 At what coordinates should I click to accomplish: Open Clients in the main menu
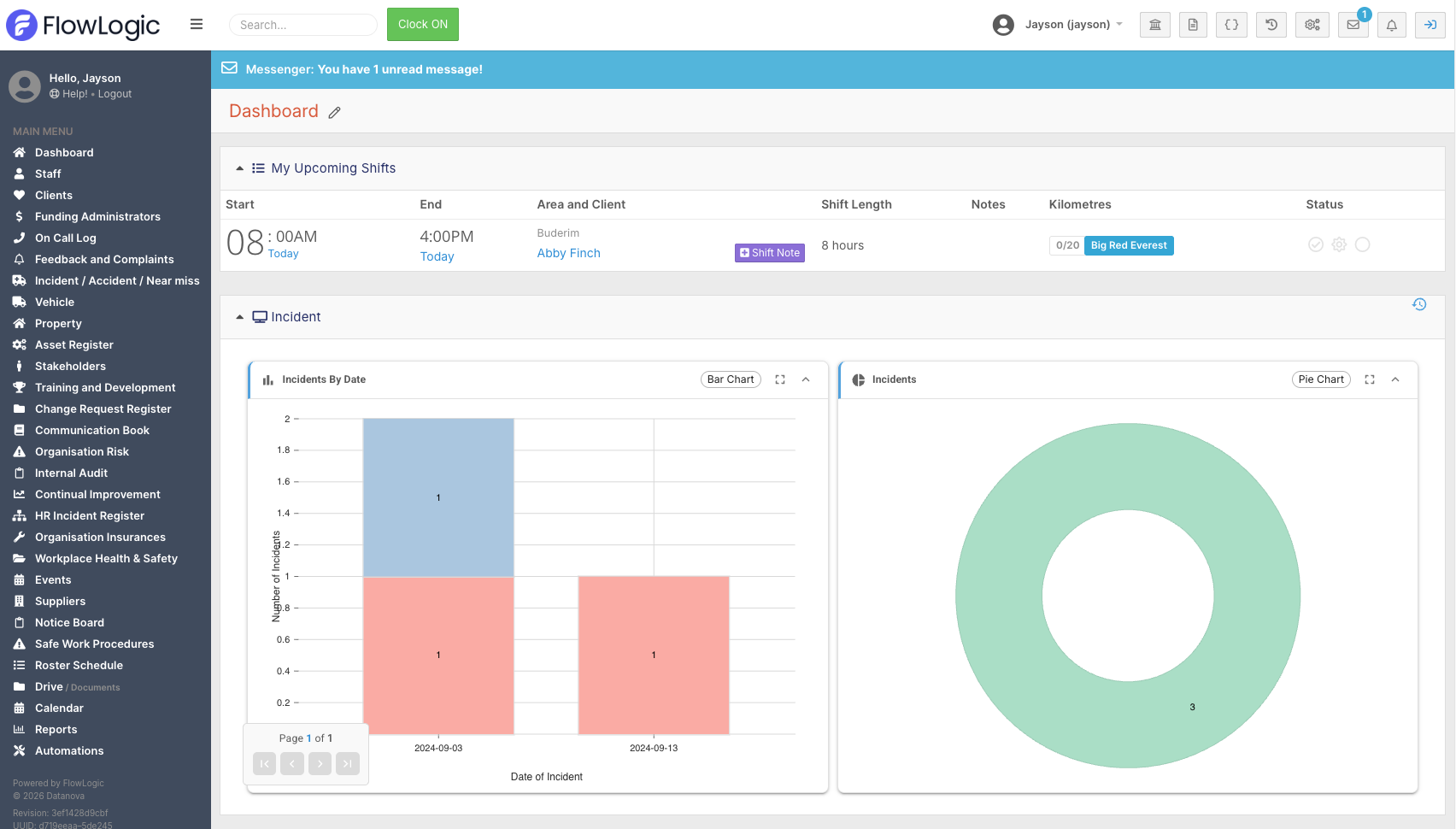click(x=54, y=195)
